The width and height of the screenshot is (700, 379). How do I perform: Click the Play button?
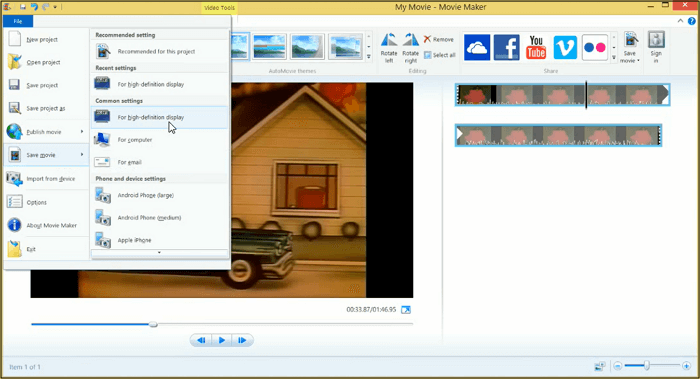222,340
